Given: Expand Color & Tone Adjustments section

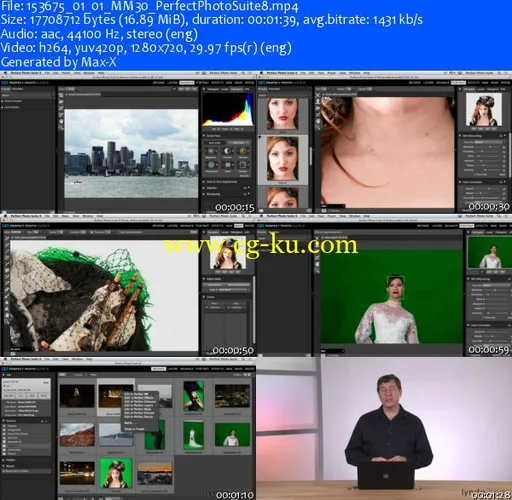Looking at the screenshot, I should 204,182.
